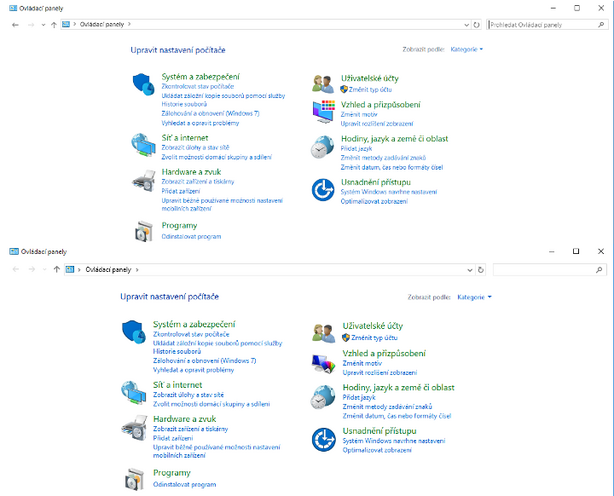Screen dimensions: 614x496
Task: Open Historie souborů link in top window
Action: [184, 104]
